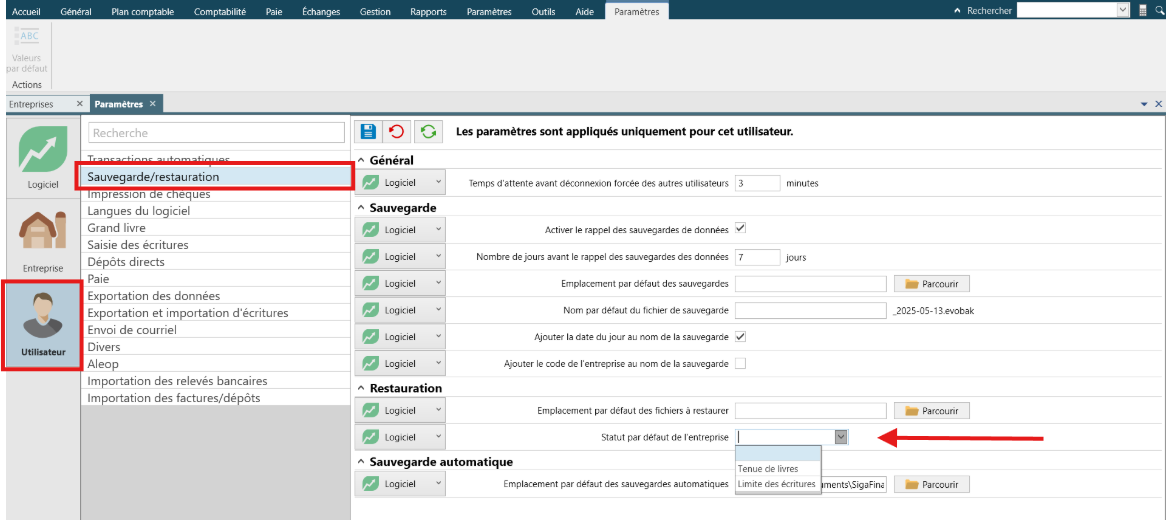Click Parcourir for sauvegardes automatiques

pos(934,484)
